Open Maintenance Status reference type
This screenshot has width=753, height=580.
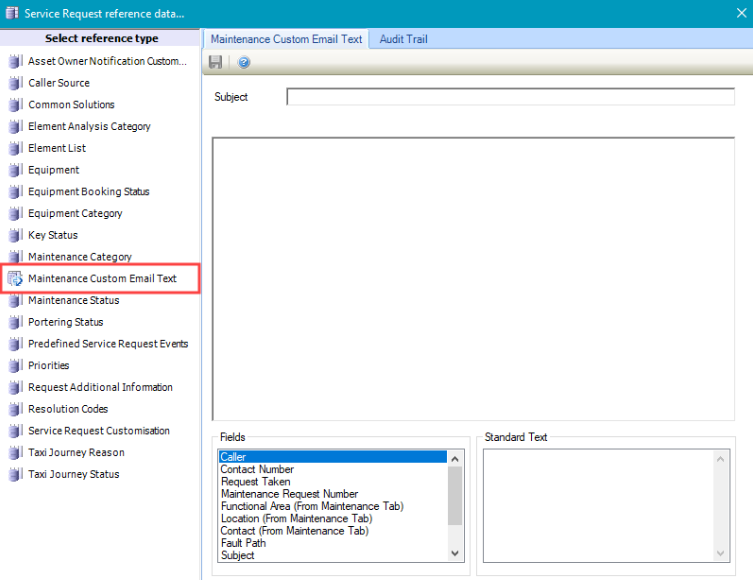73,300
